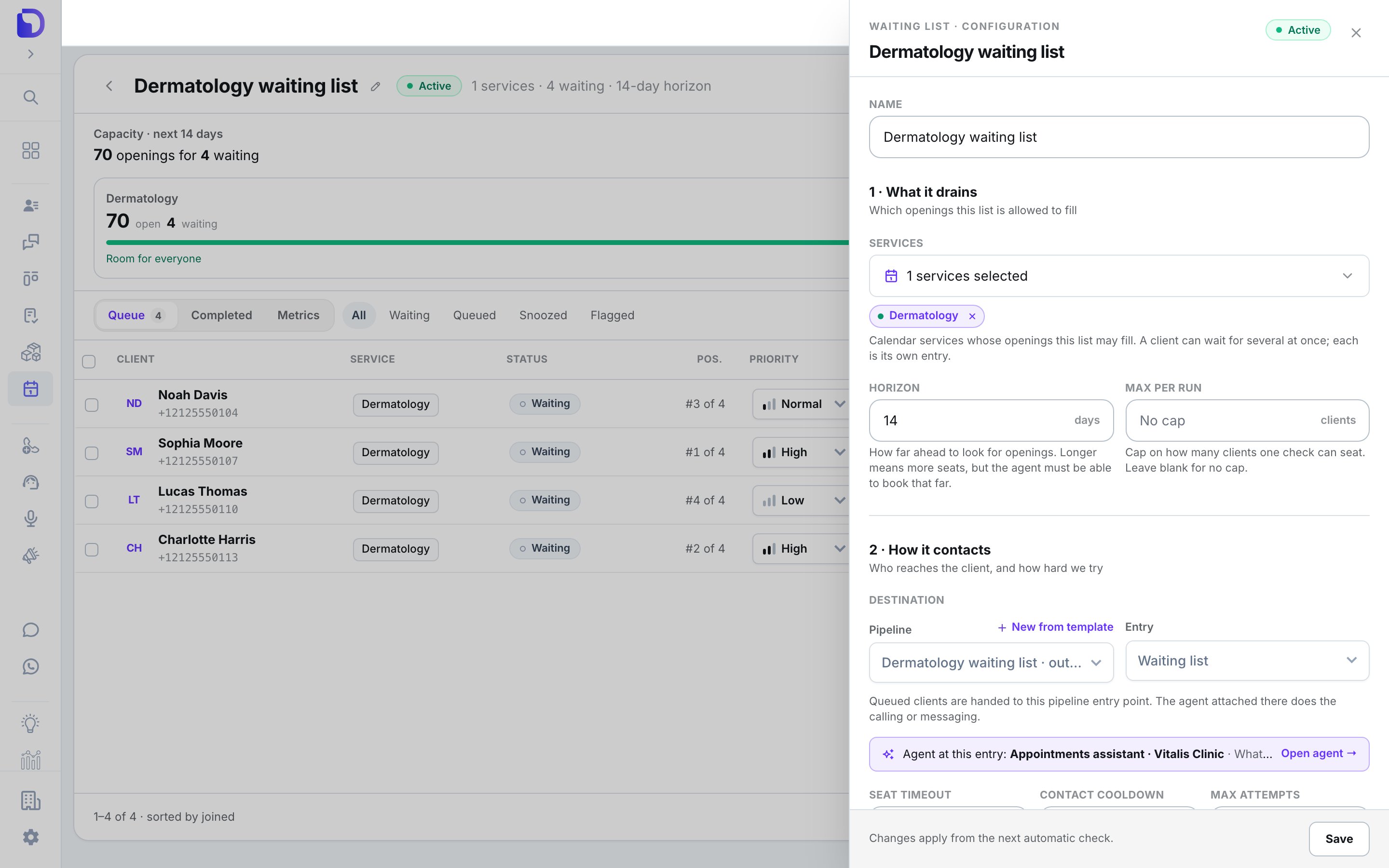This screenshot has height=868, width=1389.
Task: Open the single chat bubble icon
Action: pyautogui.click(x=30, y=630)
